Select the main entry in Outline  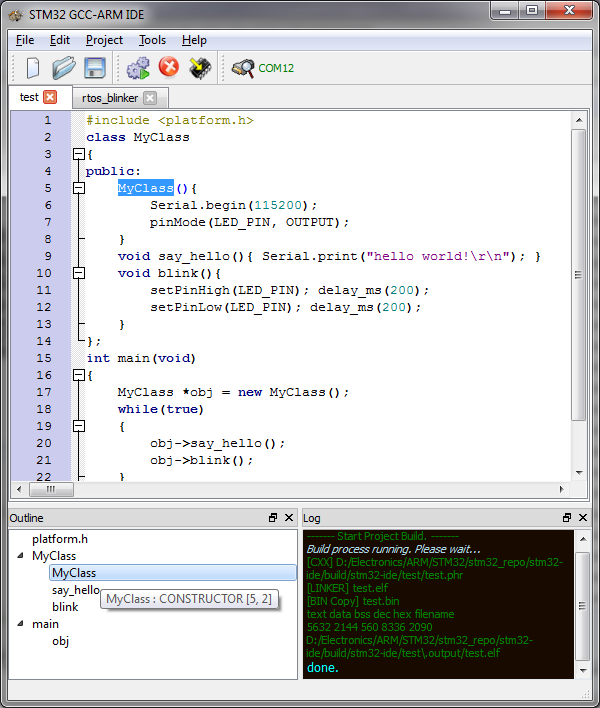point(45,624)
